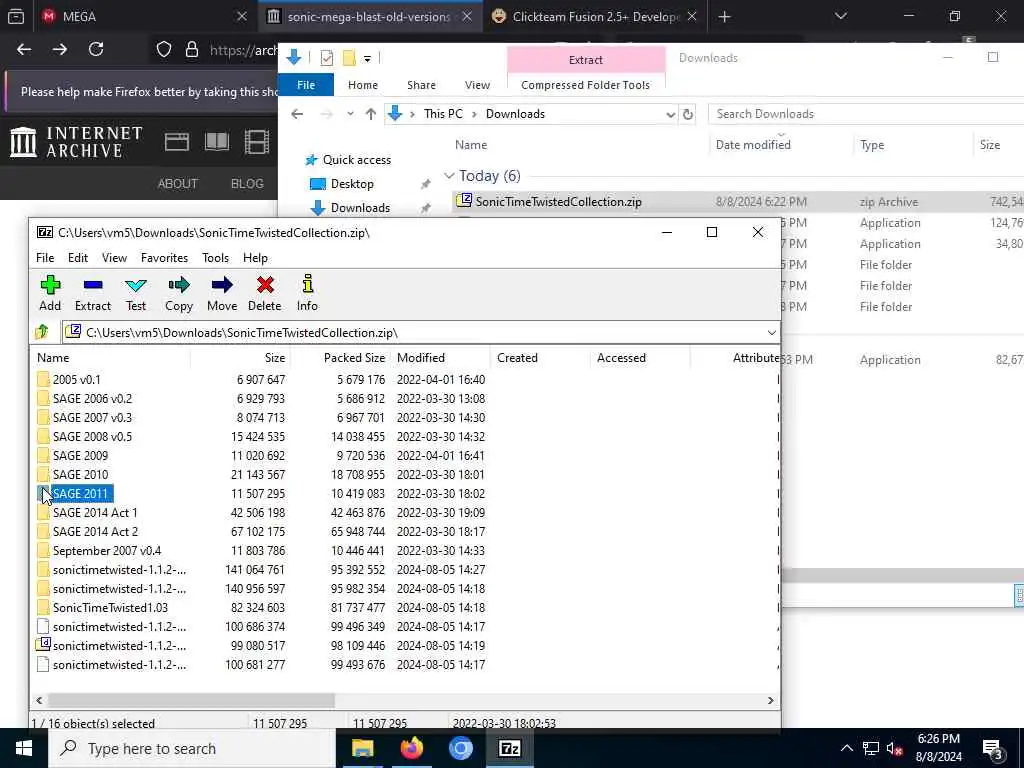Select the SAGE 2014 Act 2 folder
Viewport: 1024px width, 768px height.
(x=95, y=532)
